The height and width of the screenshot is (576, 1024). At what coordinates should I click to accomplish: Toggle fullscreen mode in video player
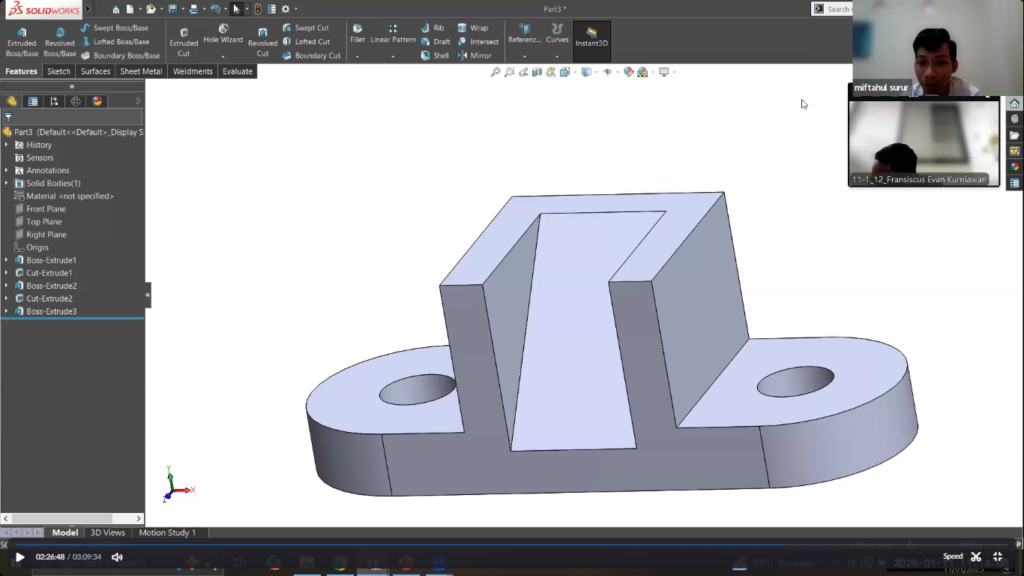point(997,557)
